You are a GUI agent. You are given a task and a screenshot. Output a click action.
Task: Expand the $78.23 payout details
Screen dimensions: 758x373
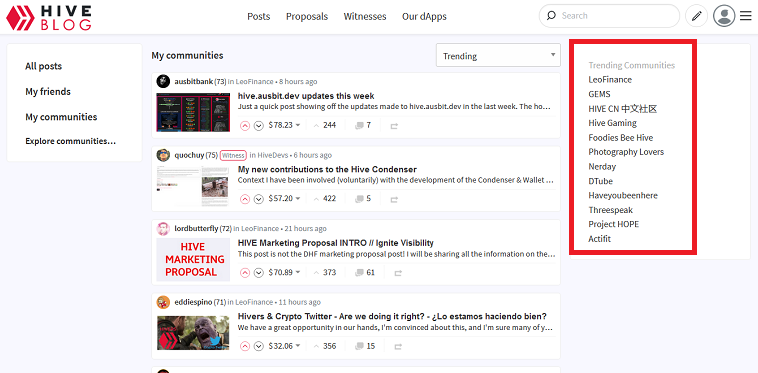coord(284,125)
